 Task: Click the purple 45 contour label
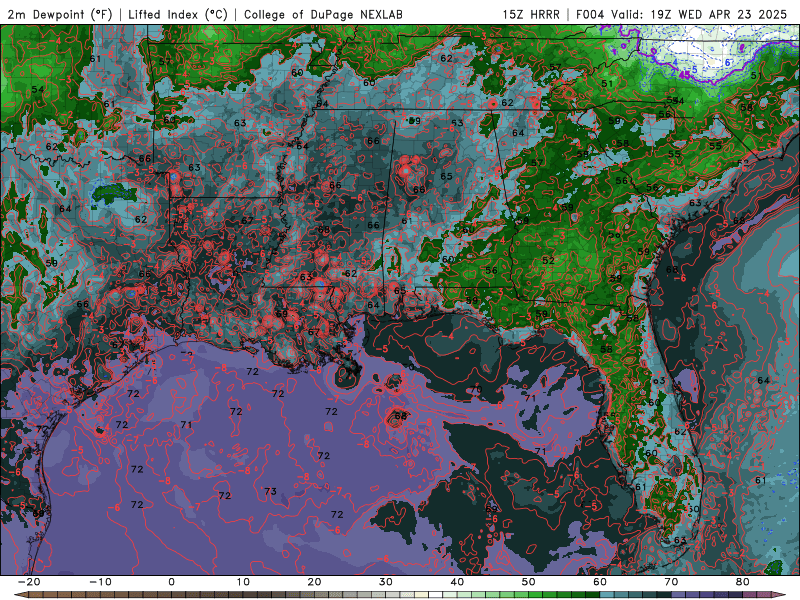(686, 75)
